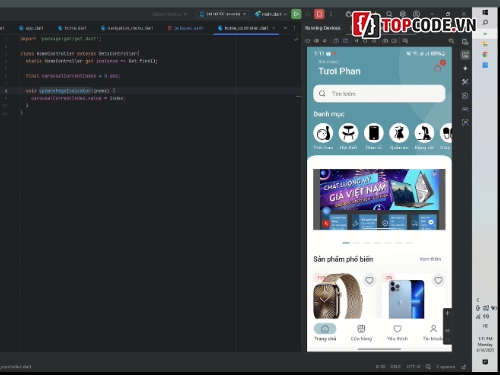Image resolution: width=500 pixels, height=375 pixels.
Task: Open the zoom controls magnifier in Running Devices
Action: tap(451, 41)
